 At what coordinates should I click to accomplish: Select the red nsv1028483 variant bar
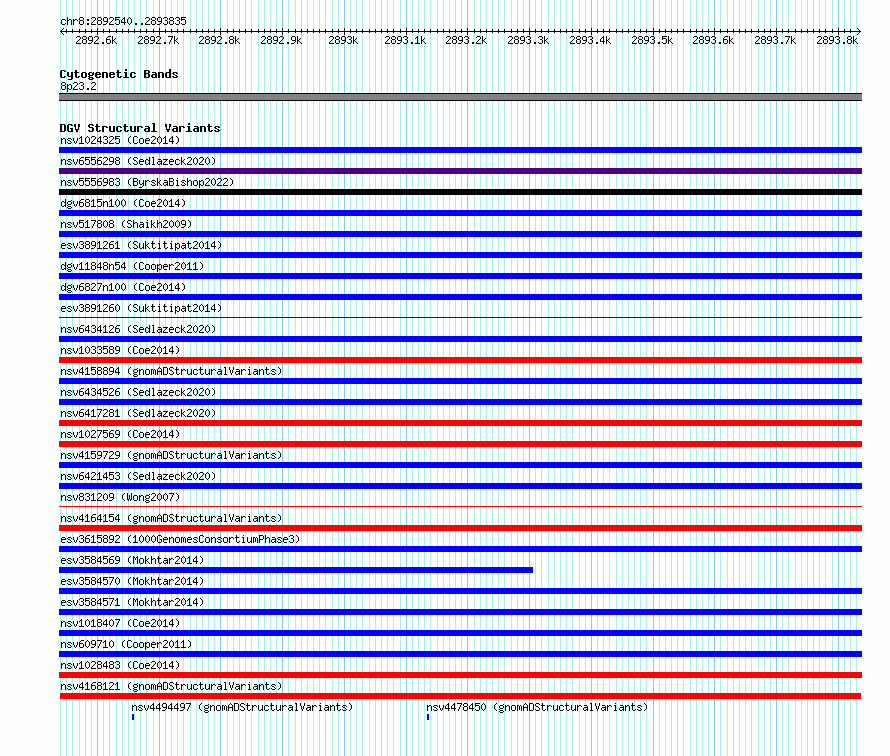click(x=460, y=675)
